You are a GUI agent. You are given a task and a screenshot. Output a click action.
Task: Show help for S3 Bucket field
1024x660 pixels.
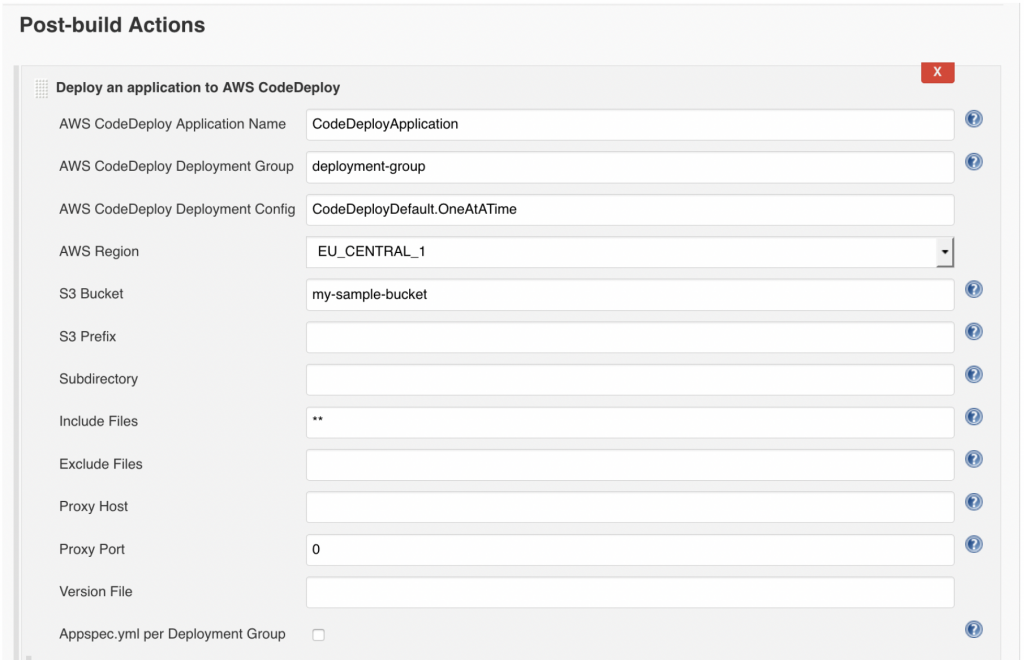coord(974,289)
